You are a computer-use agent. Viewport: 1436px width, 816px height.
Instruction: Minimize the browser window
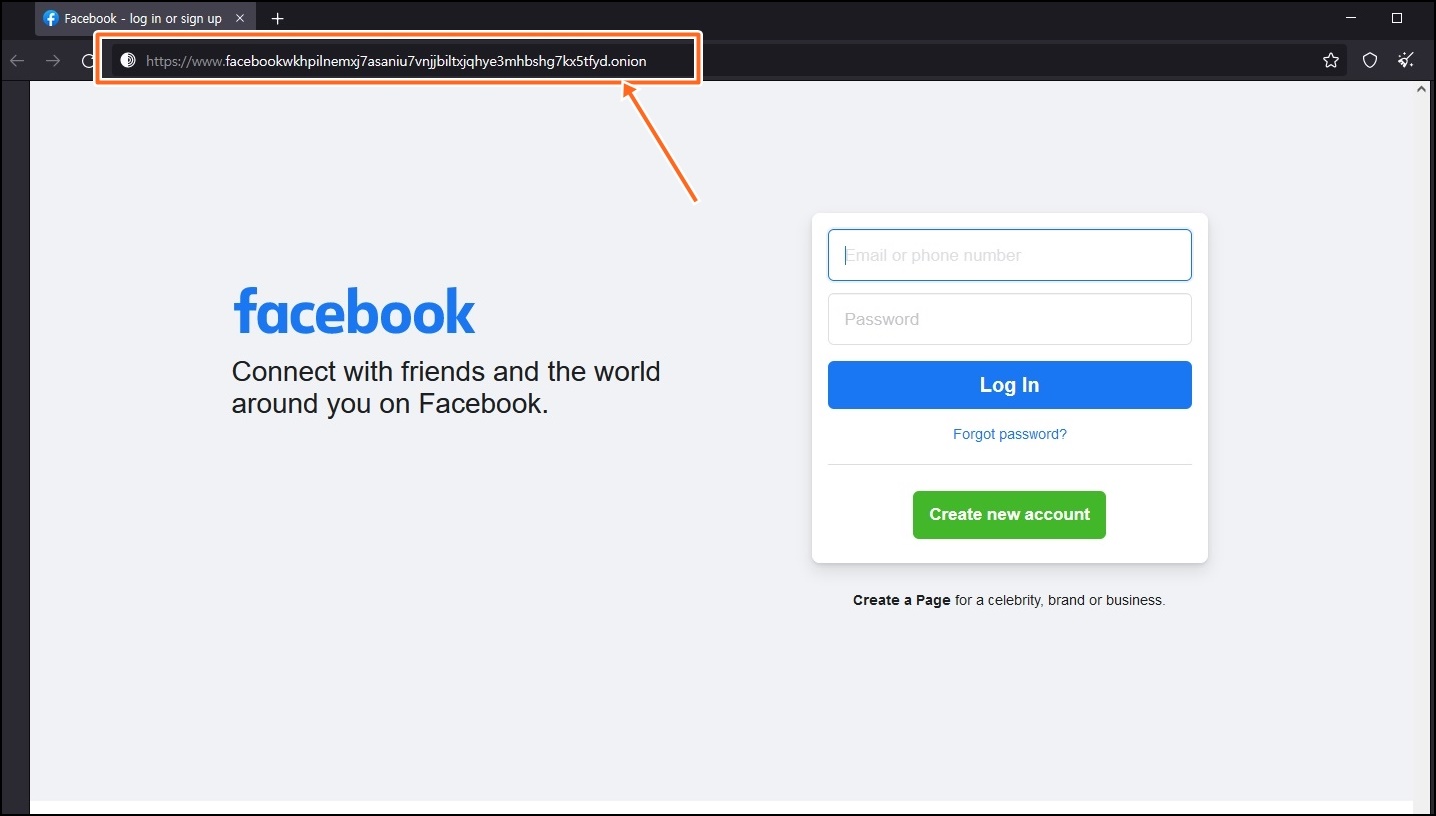coord(1350,18)
